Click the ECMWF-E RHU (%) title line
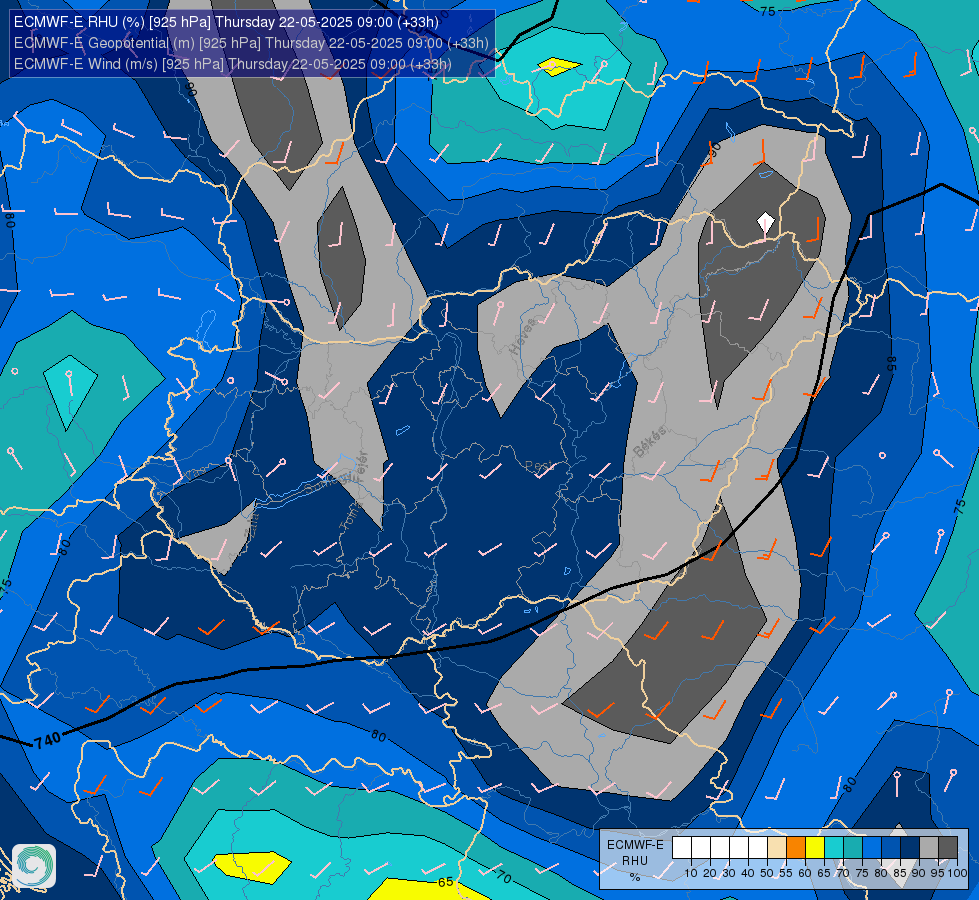 click(x=226, y=22)
